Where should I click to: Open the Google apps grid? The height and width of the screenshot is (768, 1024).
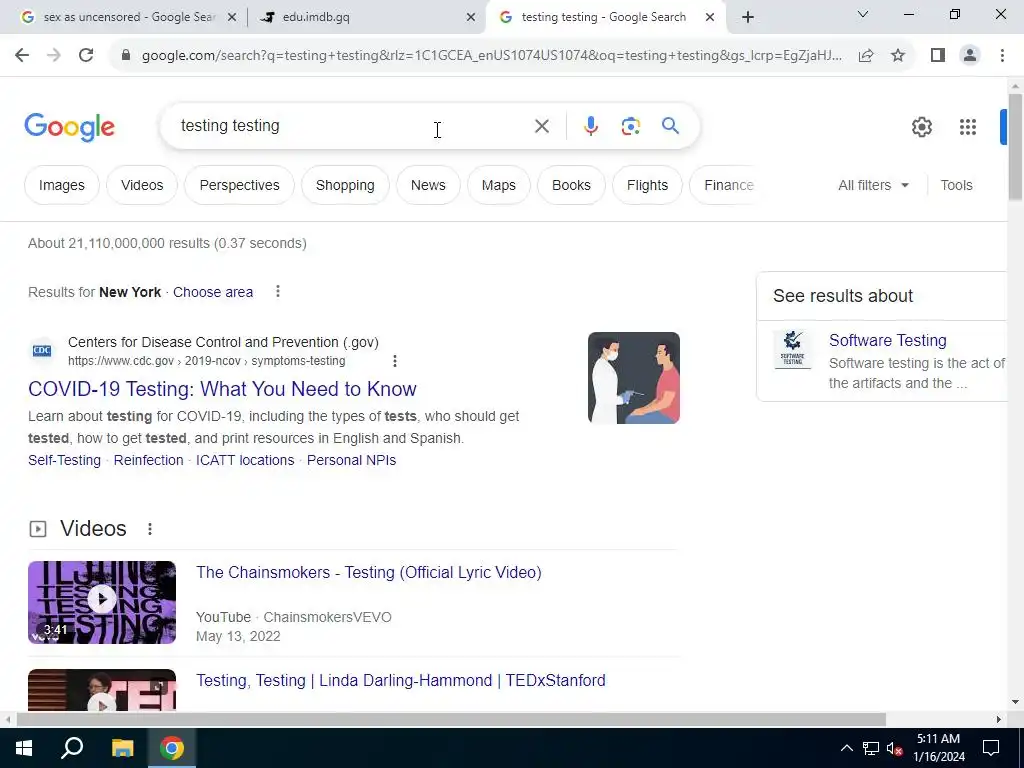point(968,127)
